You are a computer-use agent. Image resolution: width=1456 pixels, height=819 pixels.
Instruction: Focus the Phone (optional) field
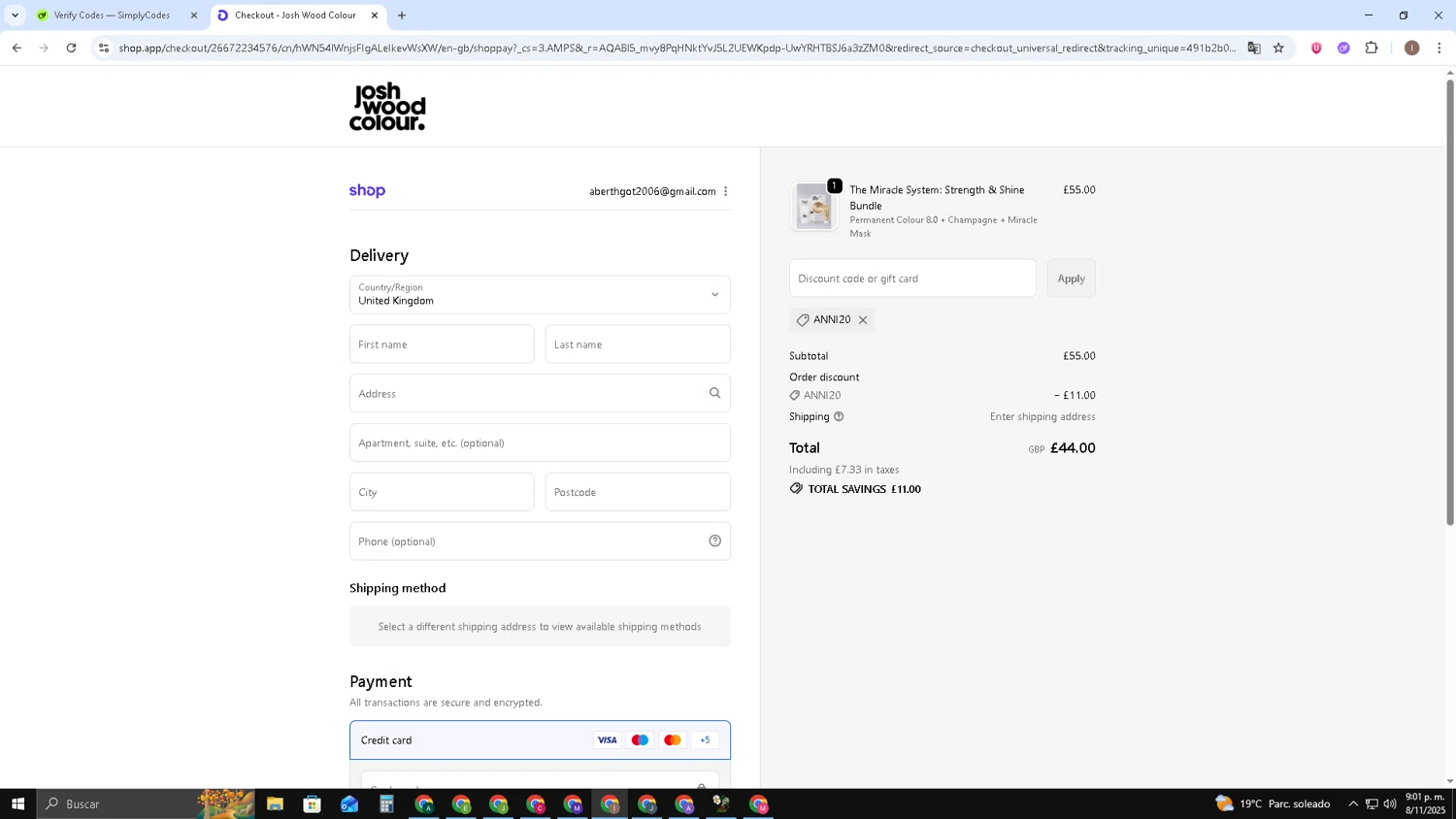click(540, 541)
